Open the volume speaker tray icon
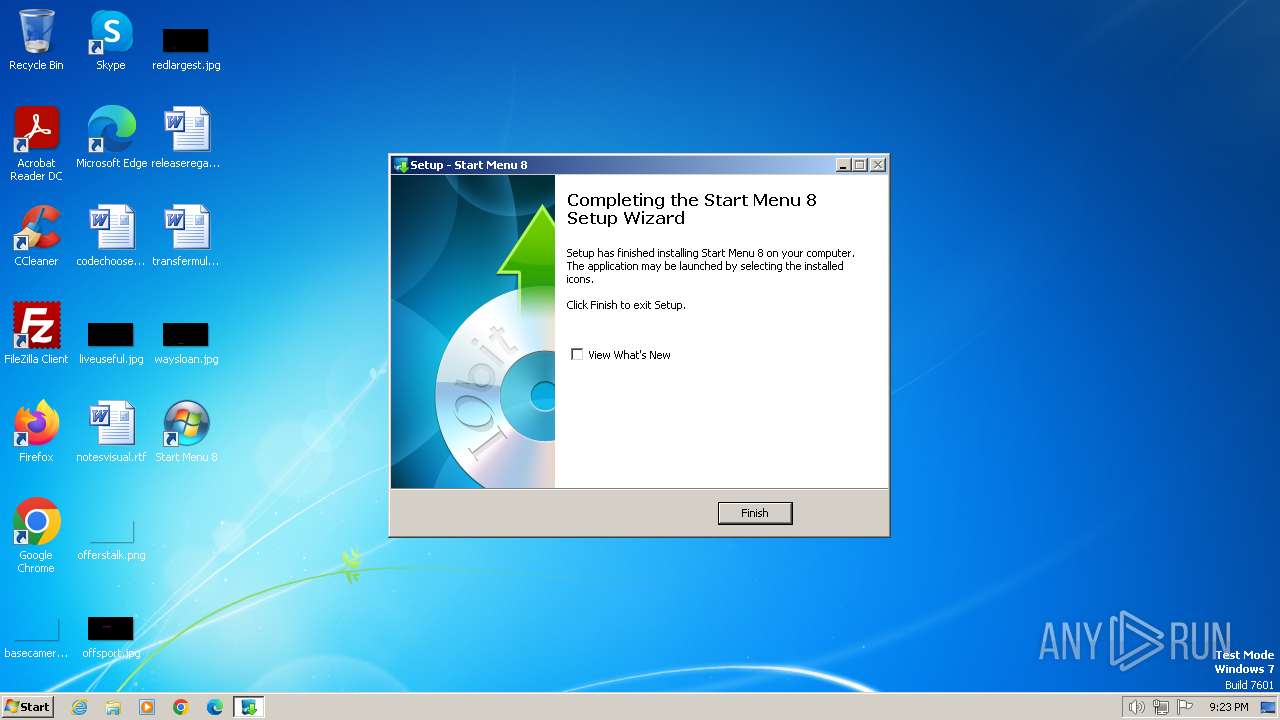Image resolution: width=1280 pixels, height=720 pixels. click(x=1136, y=707)
